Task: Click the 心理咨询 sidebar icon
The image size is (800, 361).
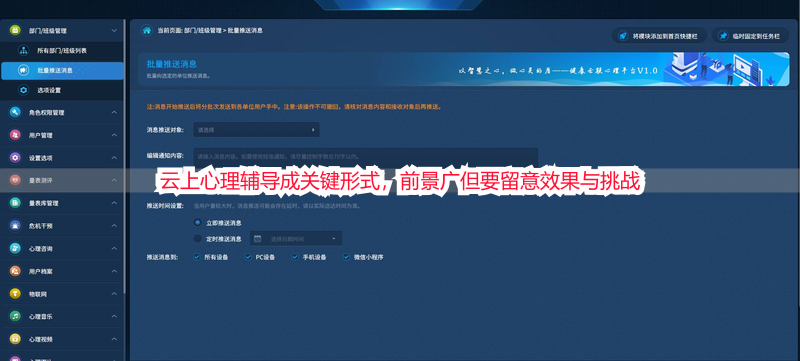Action: pyautogui.click(x=15, y=248)
